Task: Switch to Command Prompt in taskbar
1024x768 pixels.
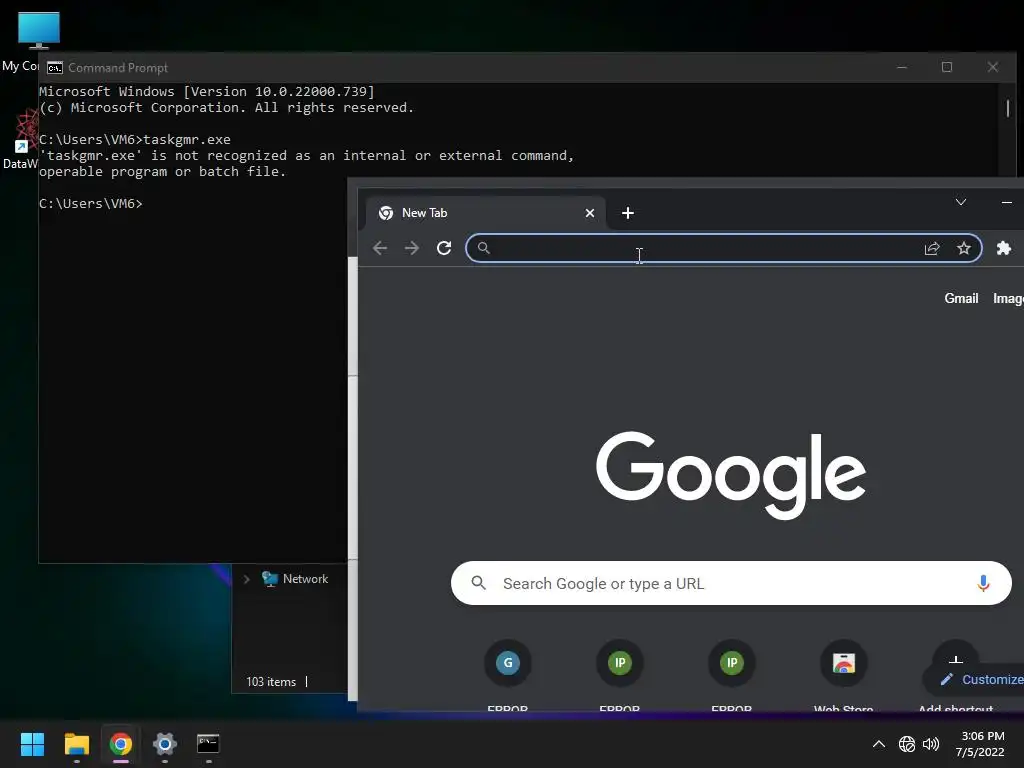Action: [x=208, y=744]
